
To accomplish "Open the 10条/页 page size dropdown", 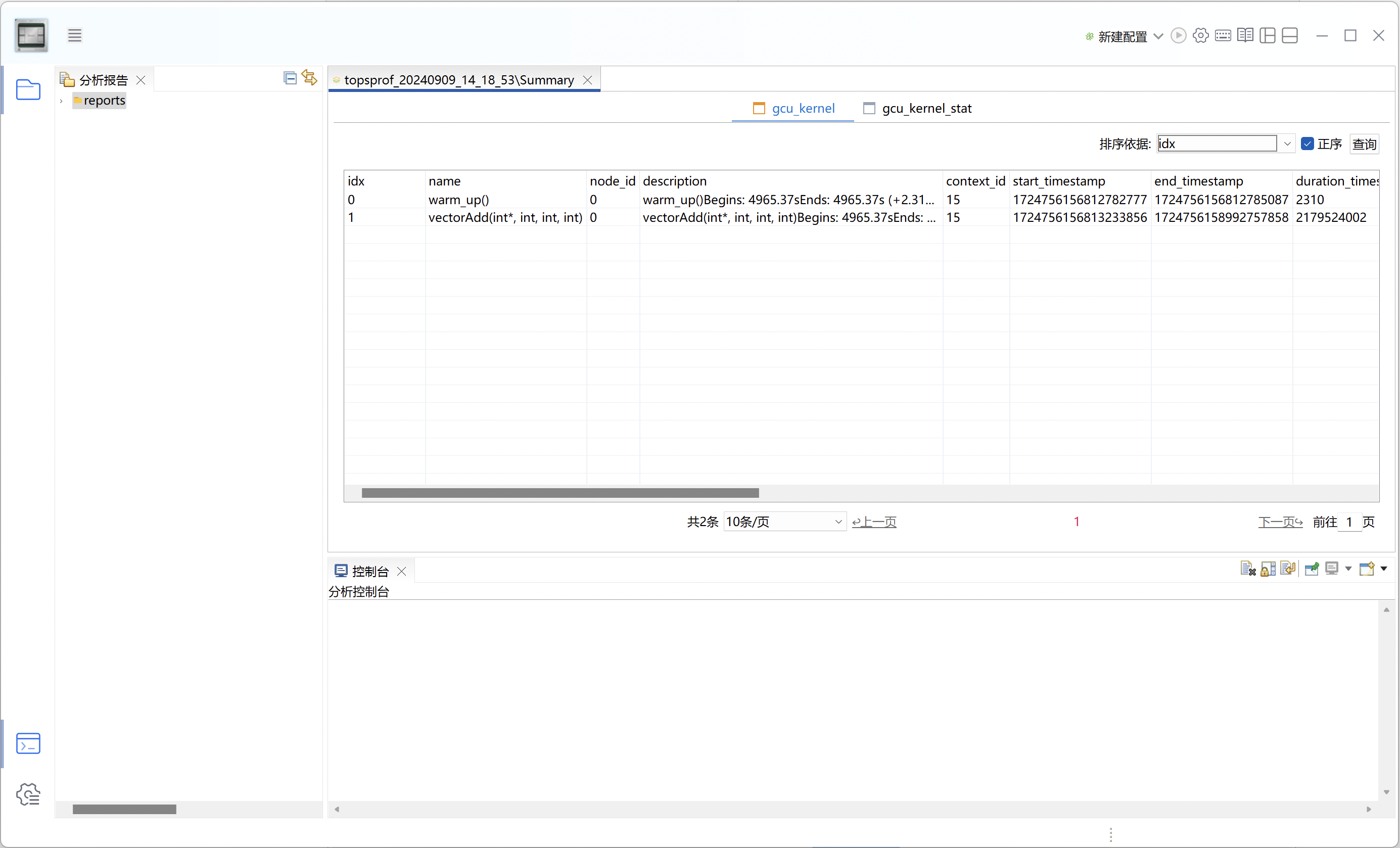I will (785, 522).
